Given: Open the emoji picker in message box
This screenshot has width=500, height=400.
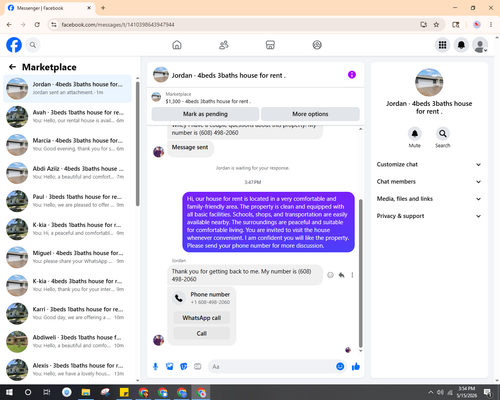Looking at the screenshot, I should click(x=340, y=367).
